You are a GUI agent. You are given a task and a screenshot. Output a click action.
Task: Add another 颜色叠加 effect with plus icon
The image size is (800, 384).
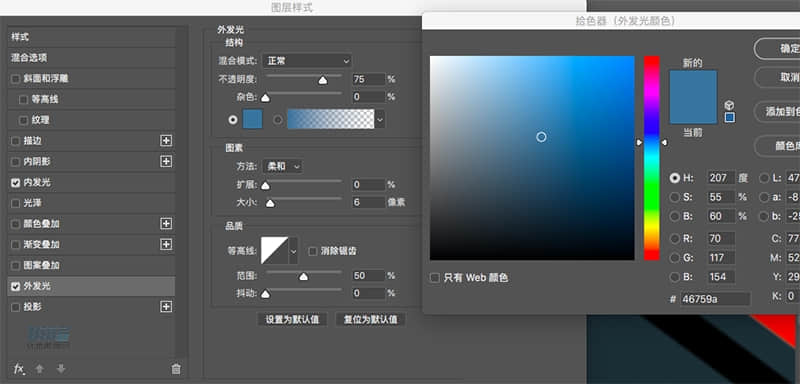[166, 224]
